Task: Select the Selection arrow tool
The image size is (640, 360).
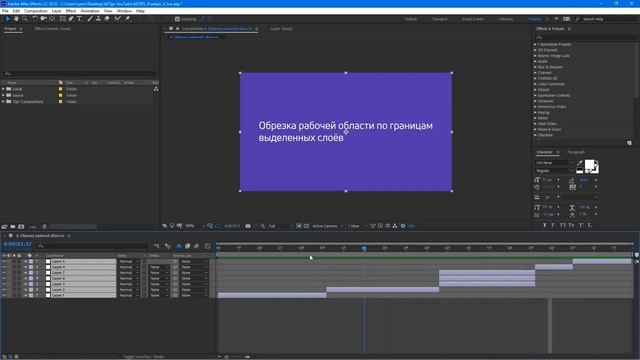Action: [x=7, y=19]
